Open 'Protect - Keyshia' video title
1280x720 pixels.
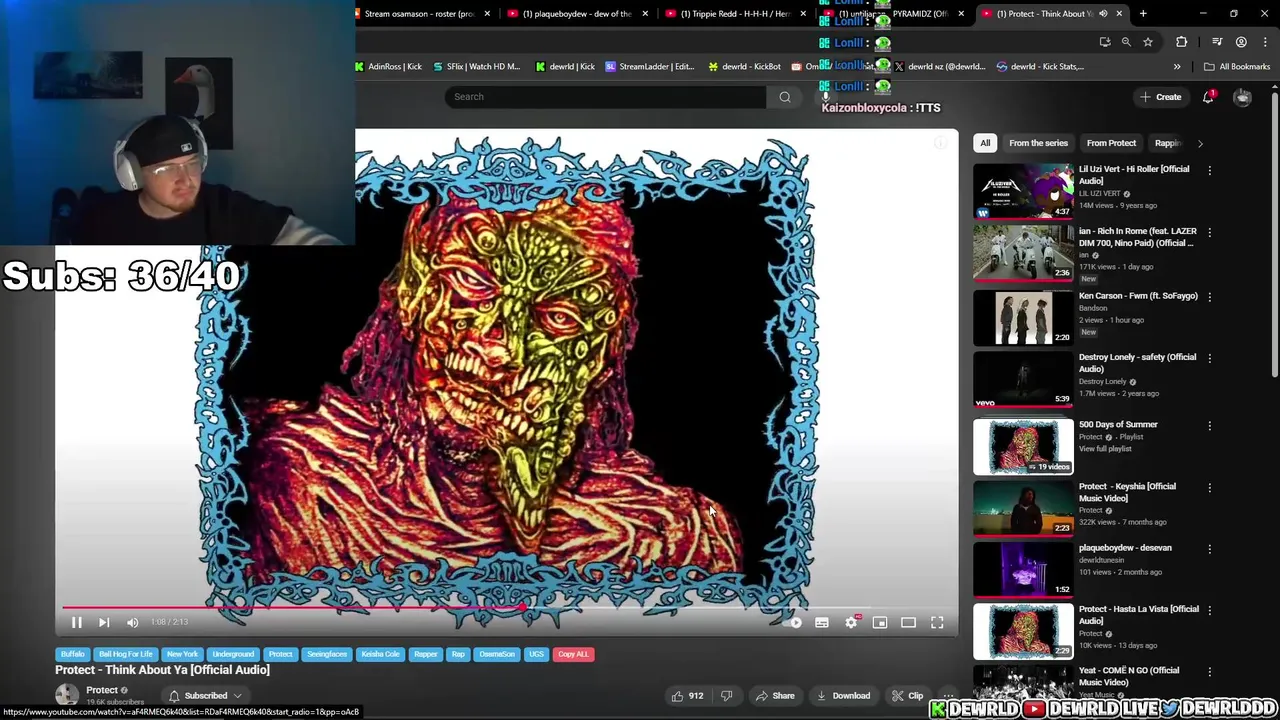[x=1127, y=492]
